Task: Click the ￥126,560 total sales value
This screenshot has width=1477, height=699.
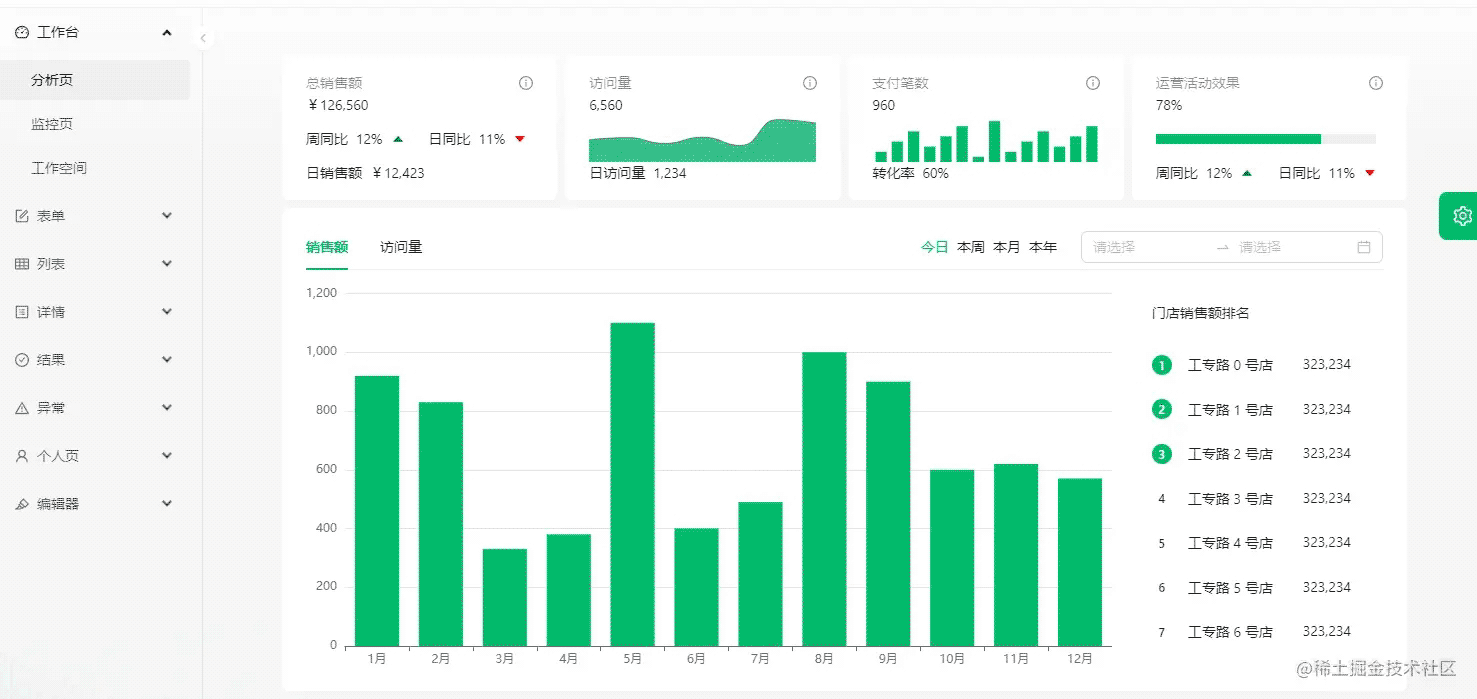Action: click(338, 105)
